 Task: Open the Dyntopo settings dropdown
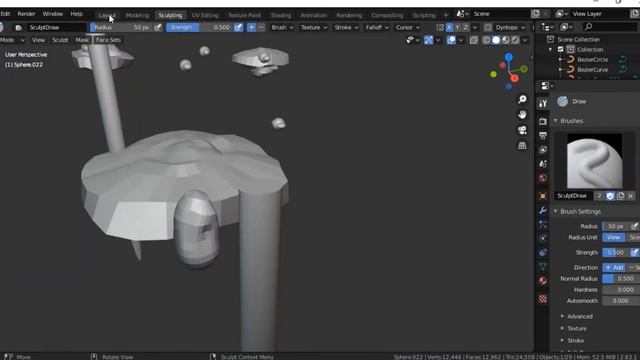tap(510, 27)
